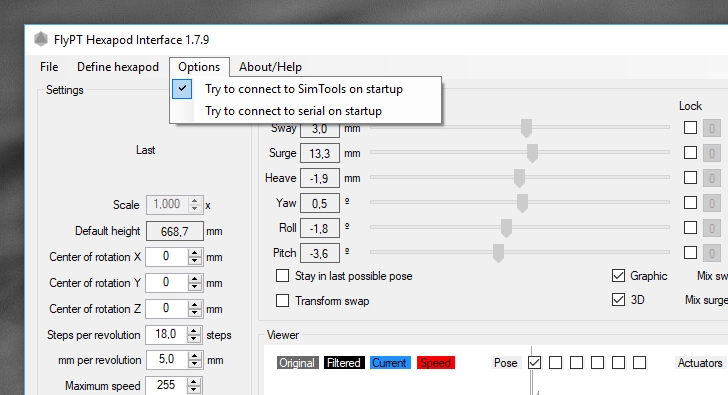Click the Center of rotation Z field
This screenshot has width=728, height=395.
(166, 309)
